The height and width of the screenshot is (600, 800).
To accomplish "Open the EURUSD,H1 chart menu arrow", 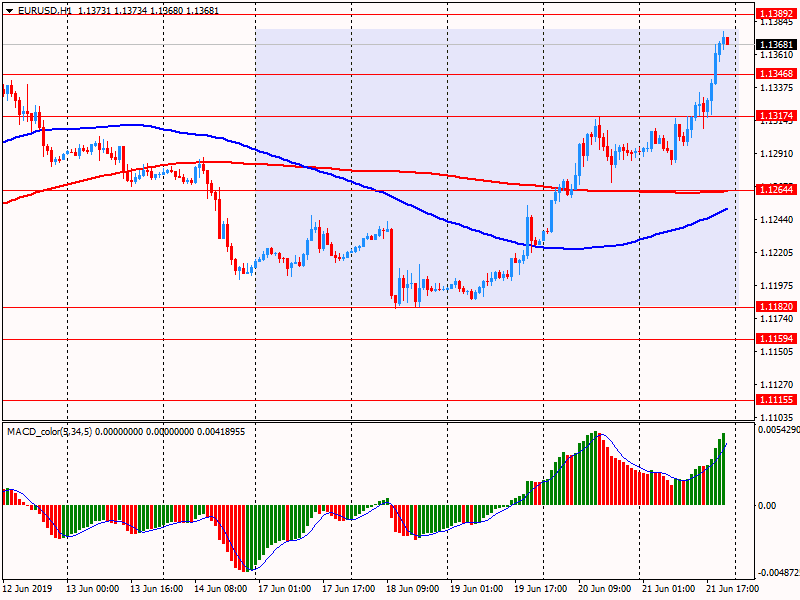I will tap(9, 10).
